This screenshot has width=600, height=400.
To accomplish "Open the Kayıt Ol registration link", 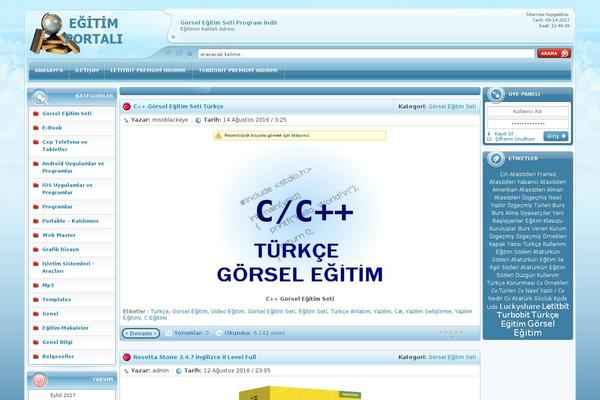I will (504, 134).
